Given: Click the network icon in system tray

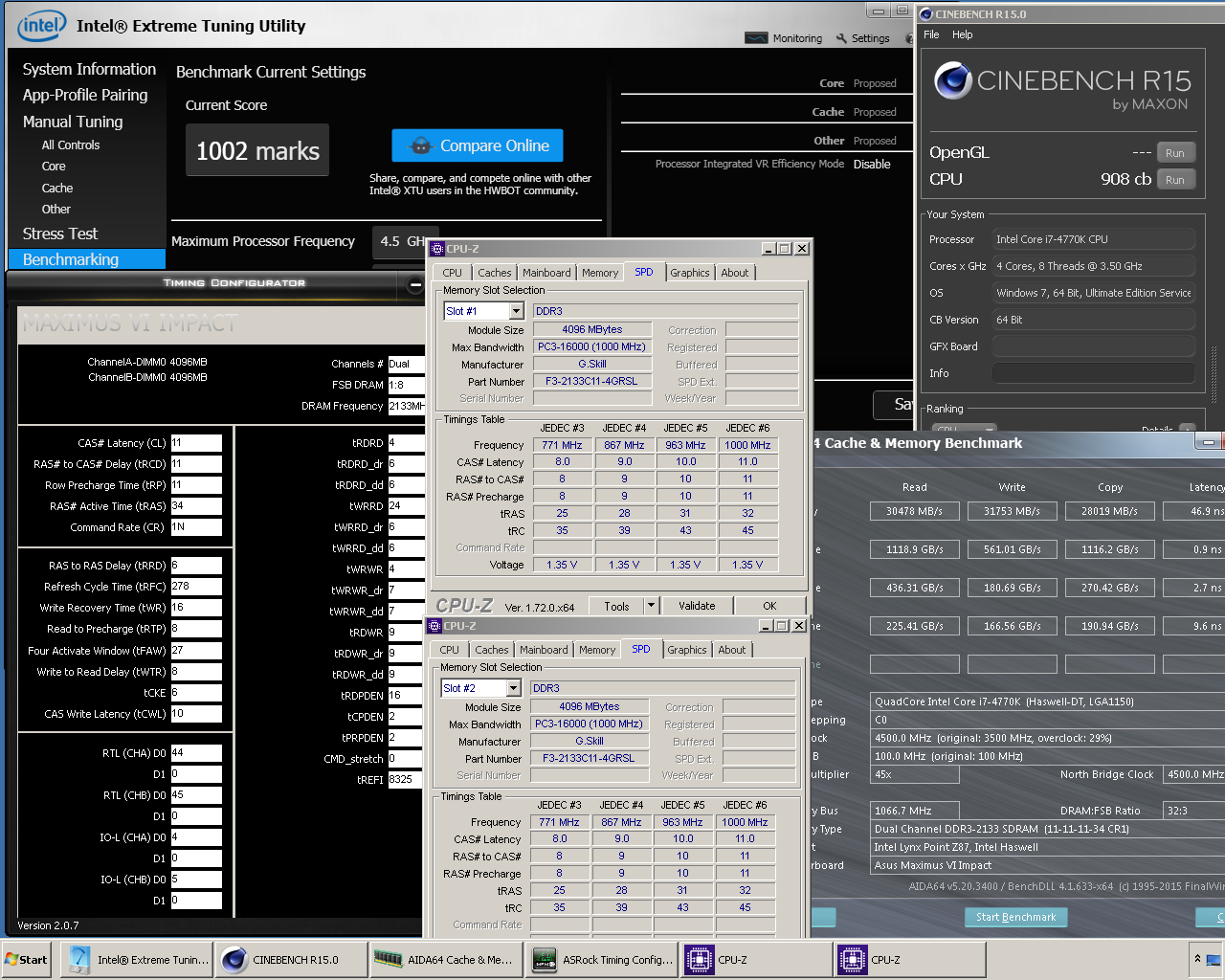Looking at the screenshot, I should [1215, 959].
